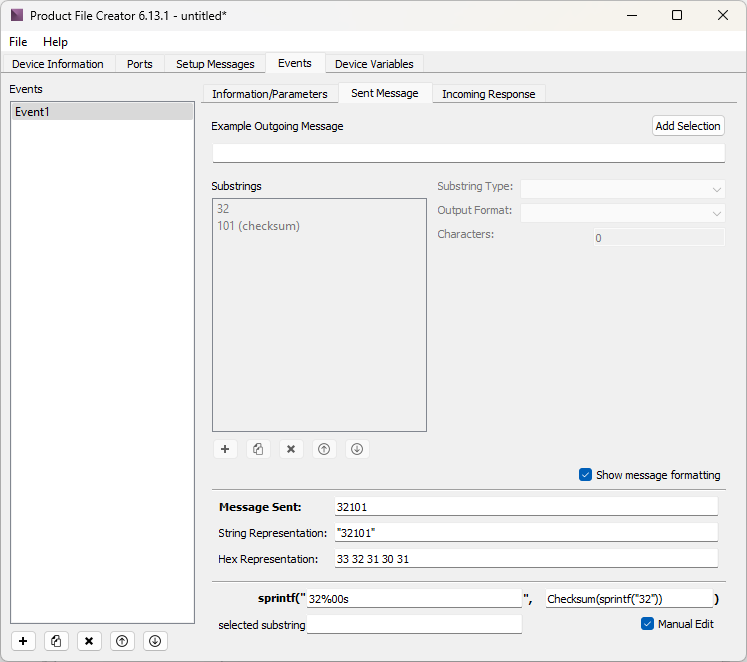
Task: Select Event1 in the Events list
Action: pyautogui.click(x=102, y=112)
